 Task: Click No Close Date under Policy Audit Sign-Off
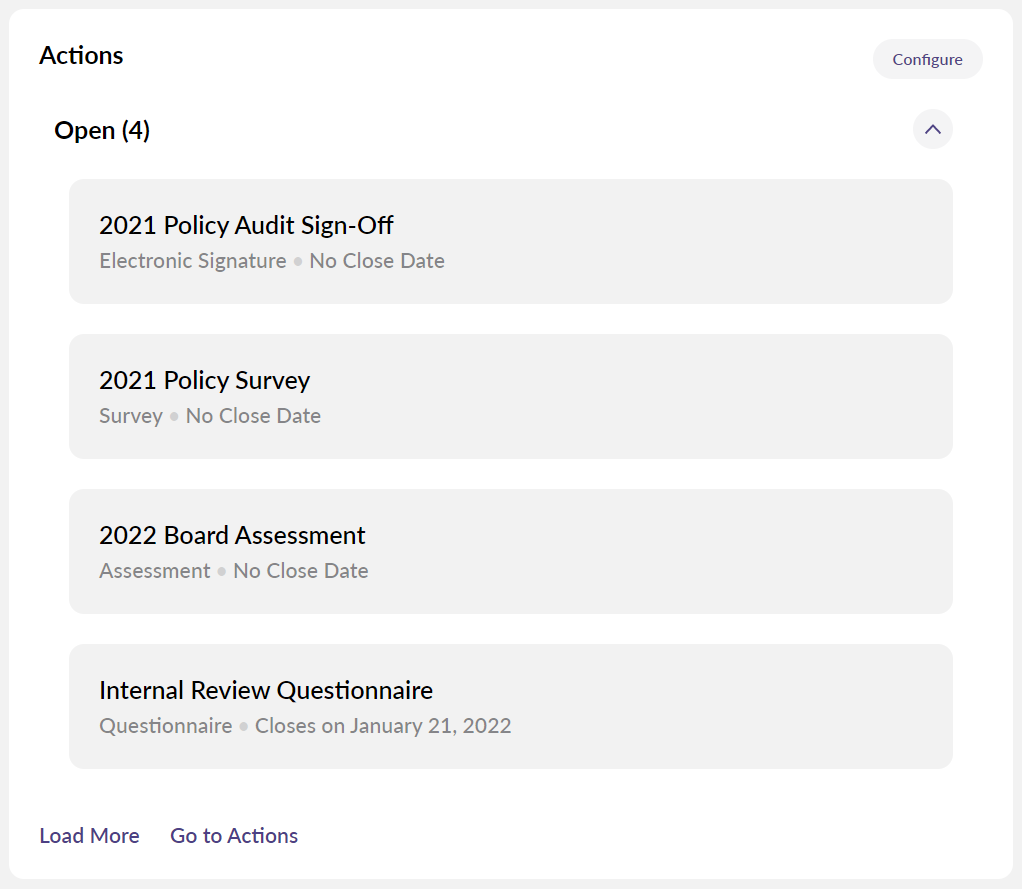point(377,261)
